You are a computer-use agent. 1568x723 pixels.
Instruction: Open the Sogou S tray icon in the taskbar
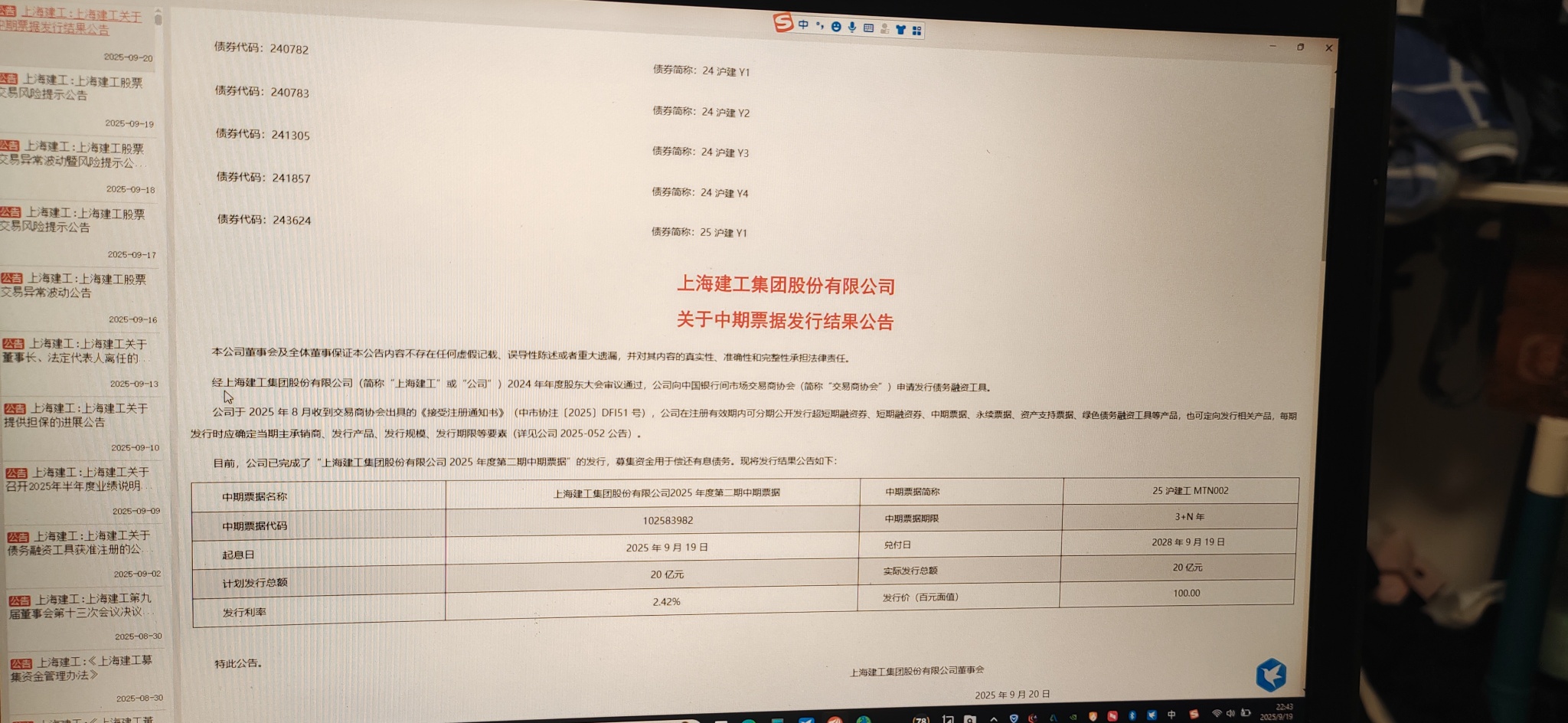tap(1194, 714)
